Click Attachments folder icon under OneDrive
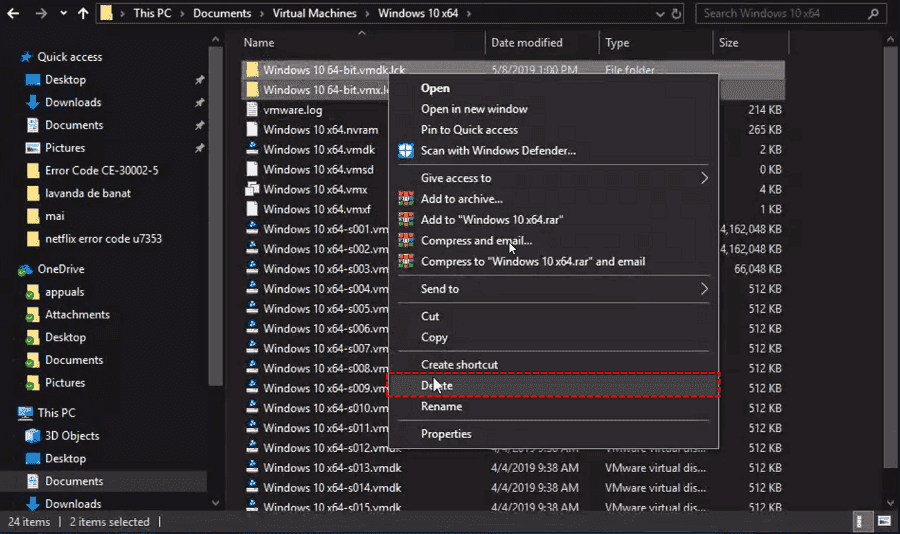 33,315
